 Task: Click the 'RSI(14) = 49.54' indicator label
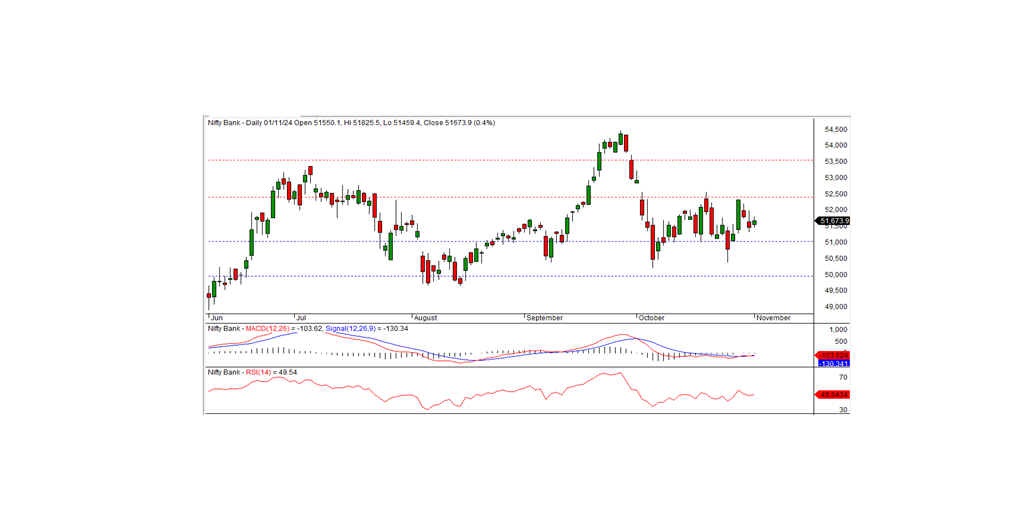270,373
